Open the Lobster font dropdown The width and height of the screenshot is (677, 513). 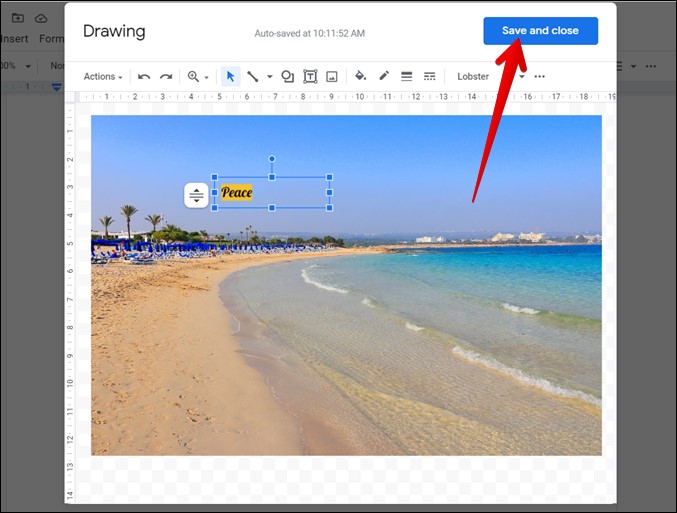tap(473, 77)
